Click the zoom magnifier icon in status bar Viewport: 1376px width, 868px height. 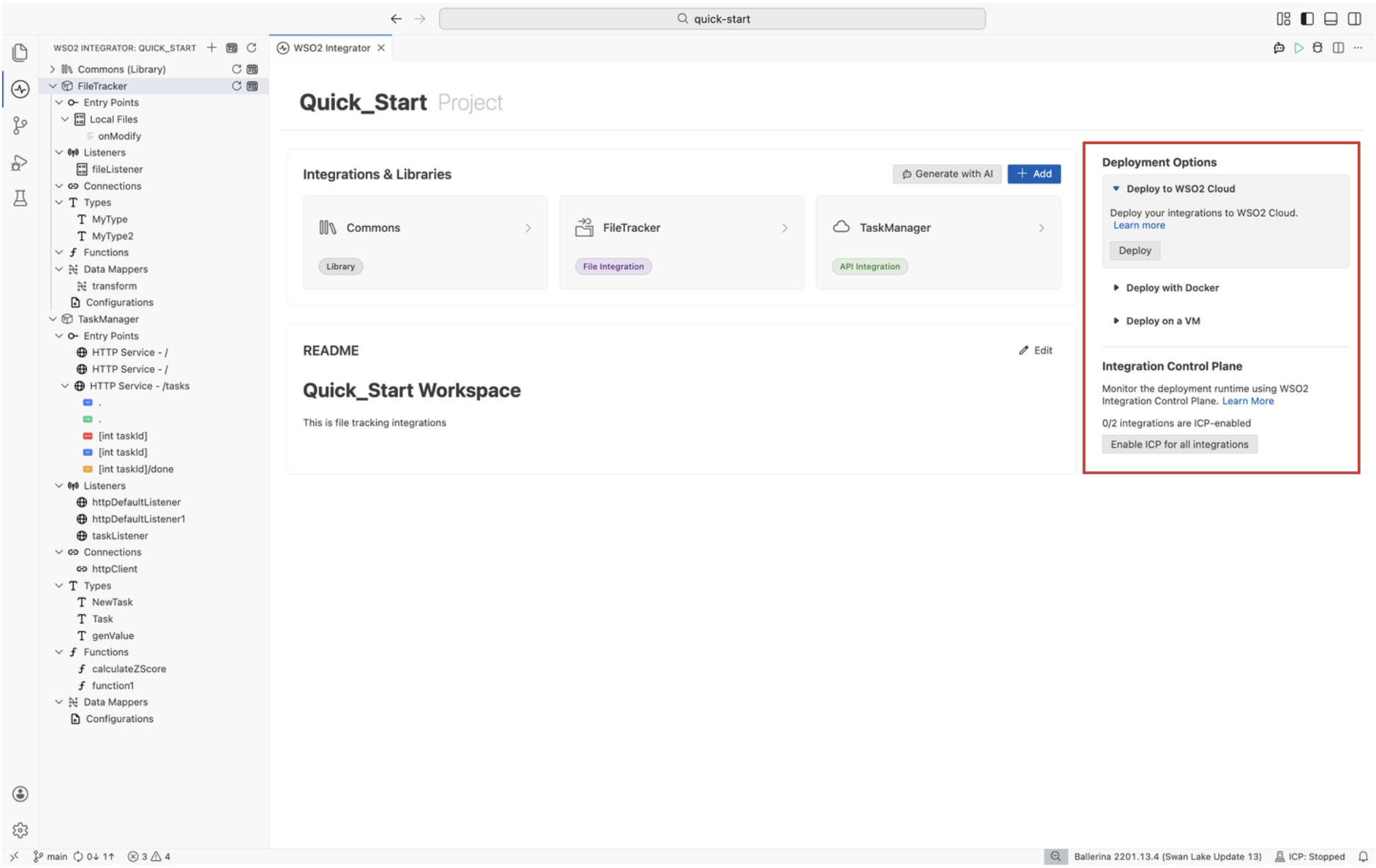pyautogui.click(x=1055, y=857)
